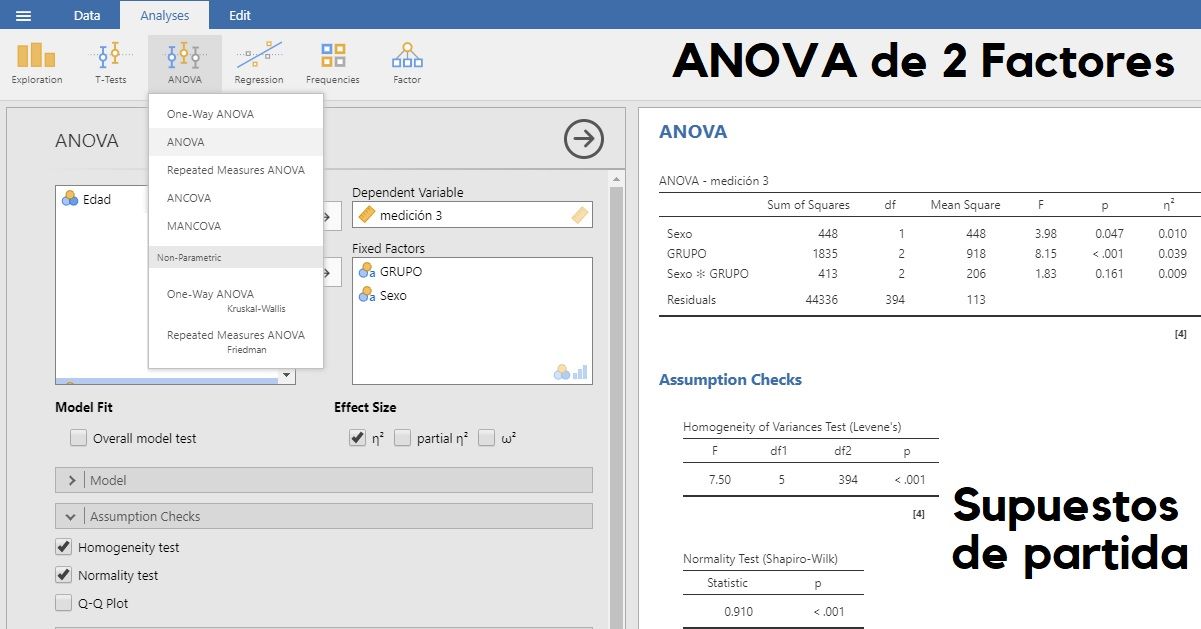The width and height of the screenshot is (1201, 629).
Task: Collapse the Assumption Checks section
Action: pyautogui.click(x=70, y=516)
